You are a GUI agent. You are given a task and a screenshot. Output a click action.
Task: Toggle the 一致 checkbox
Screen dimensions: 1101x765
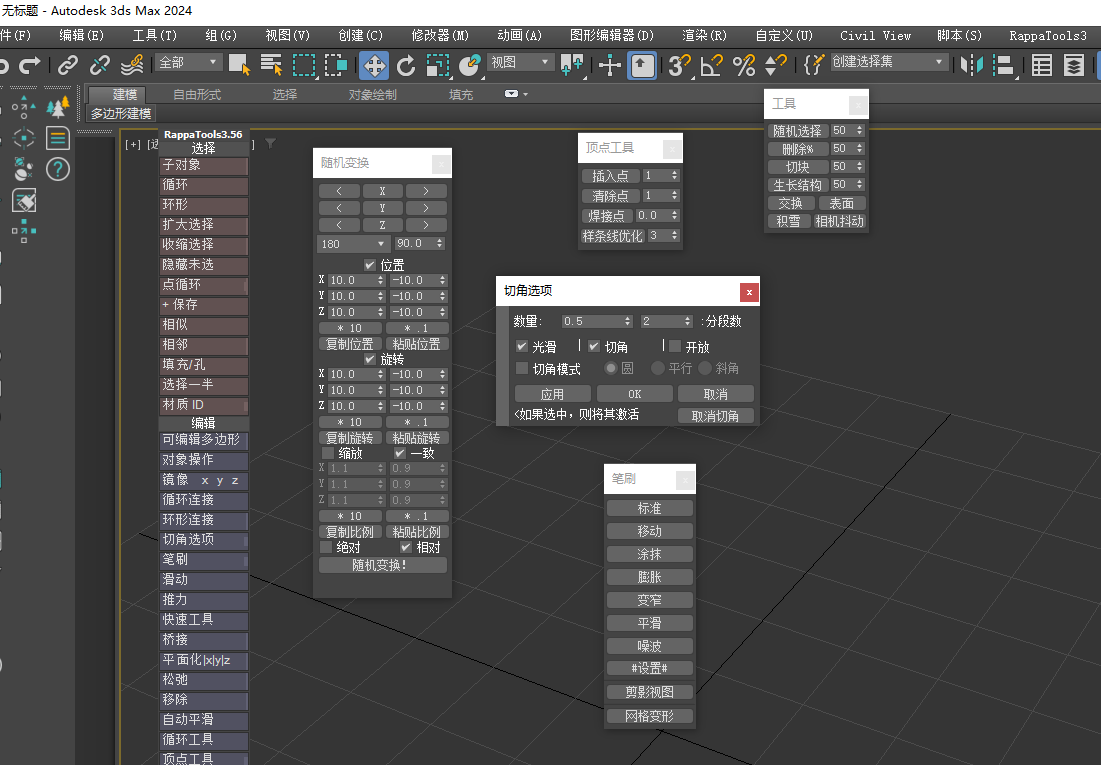(400, 453)
